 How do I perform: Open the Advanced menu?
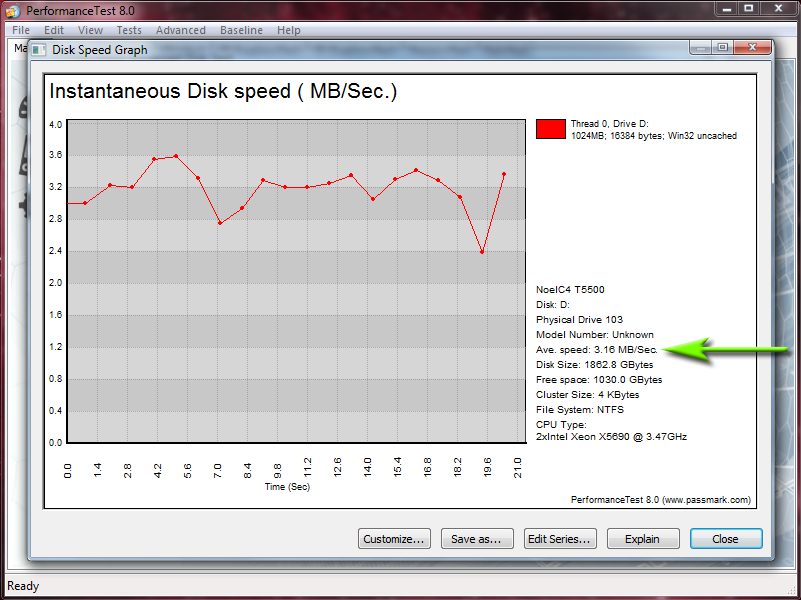181,30
